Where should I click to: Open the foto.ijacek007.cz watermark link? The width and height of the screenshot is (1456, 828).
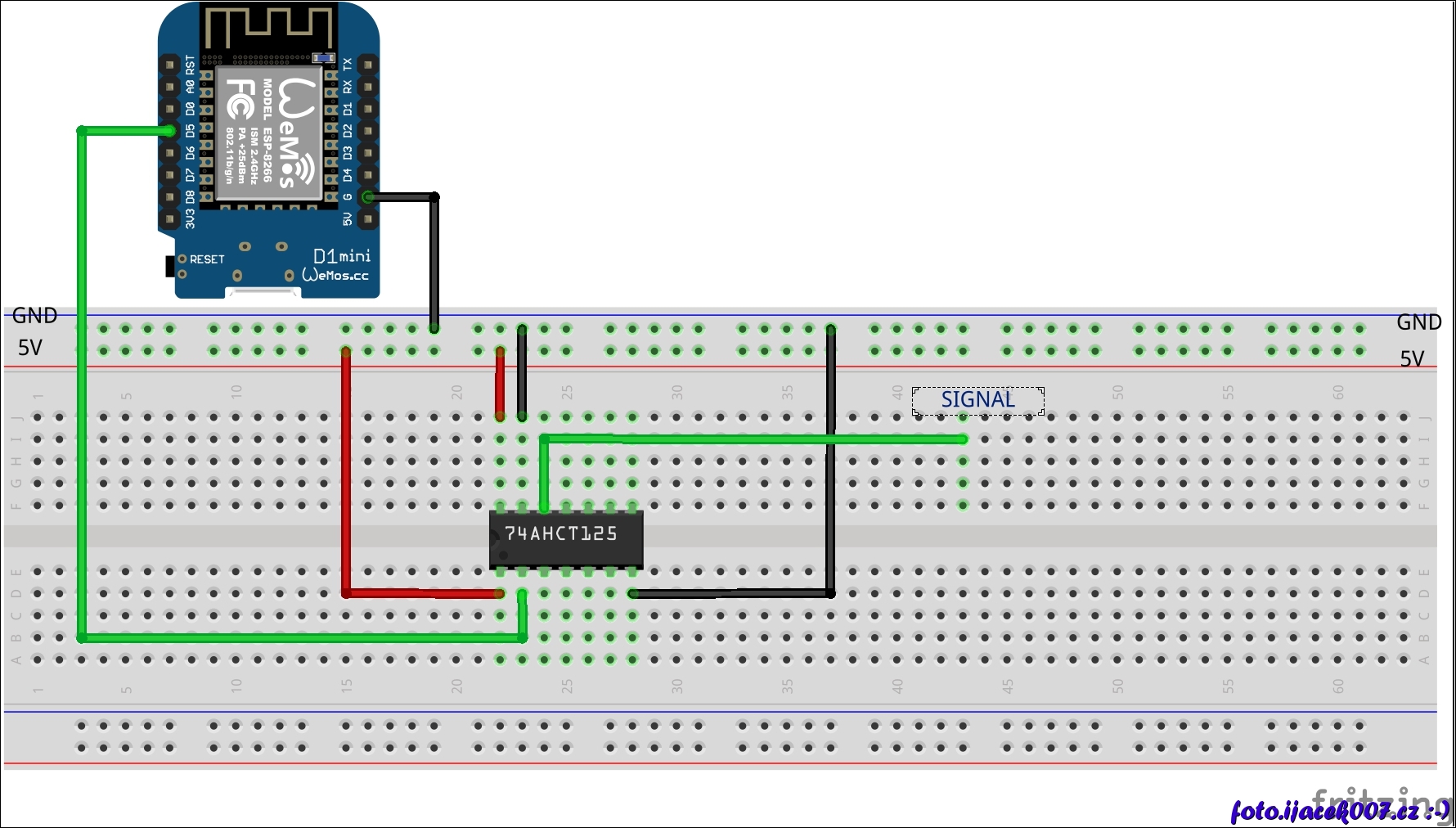point(1338,811)
